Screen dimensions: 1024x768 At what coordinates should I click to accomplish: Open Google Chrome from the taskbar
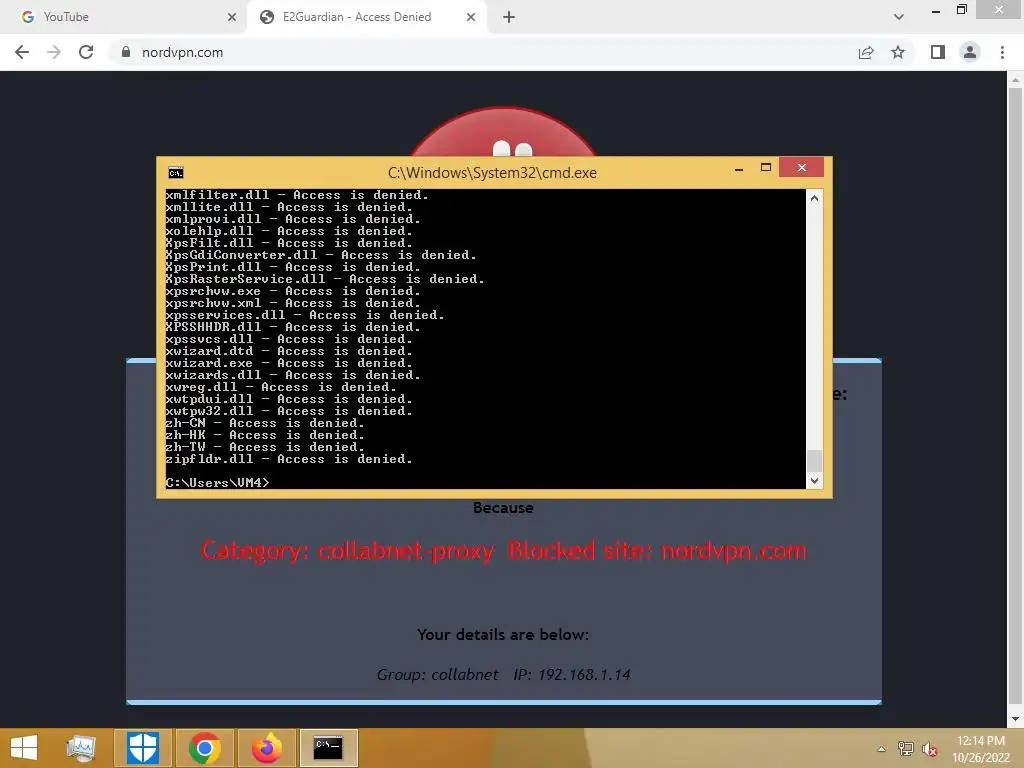204,748
